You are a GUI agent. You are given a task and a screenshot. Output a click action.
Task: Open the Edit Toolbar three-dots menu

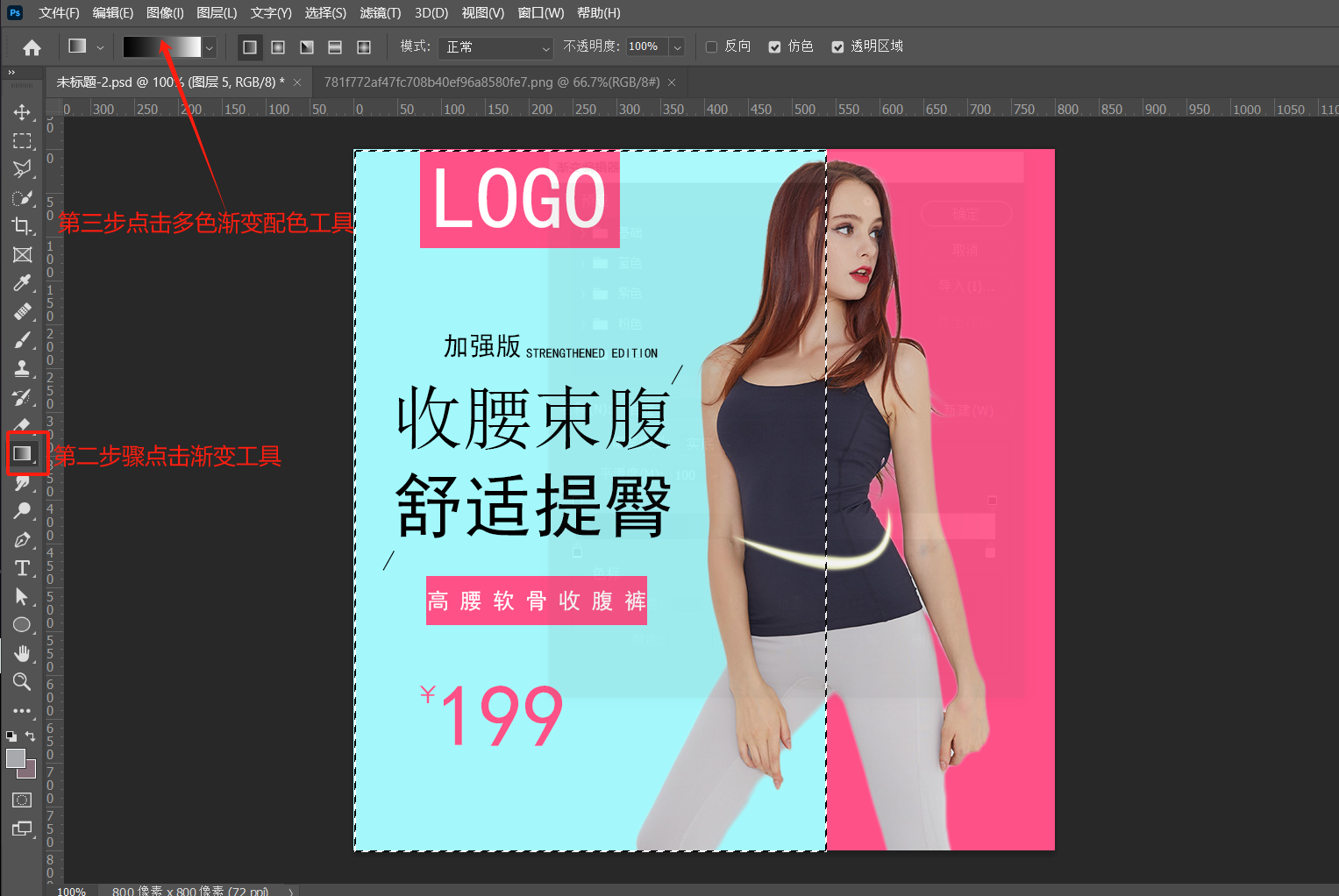(22, 711)
